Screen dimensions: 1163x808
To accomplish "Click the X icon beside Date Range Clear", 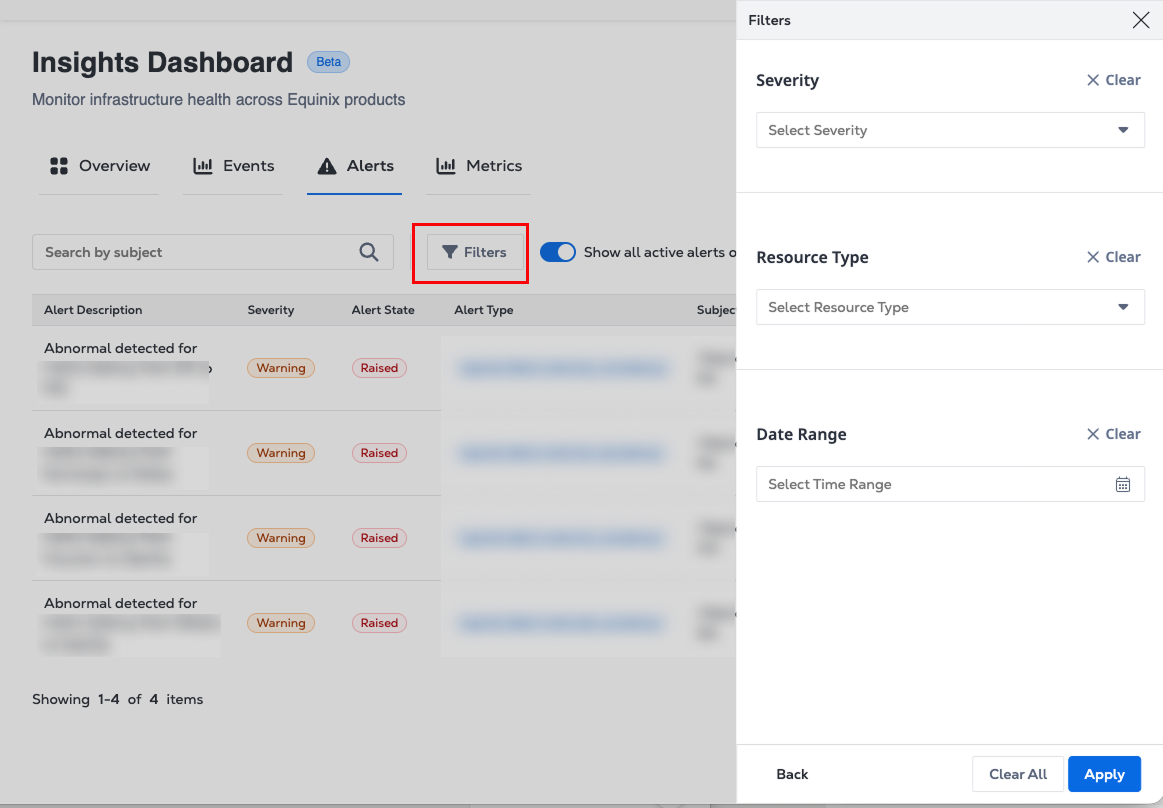I will point(1093,434).
